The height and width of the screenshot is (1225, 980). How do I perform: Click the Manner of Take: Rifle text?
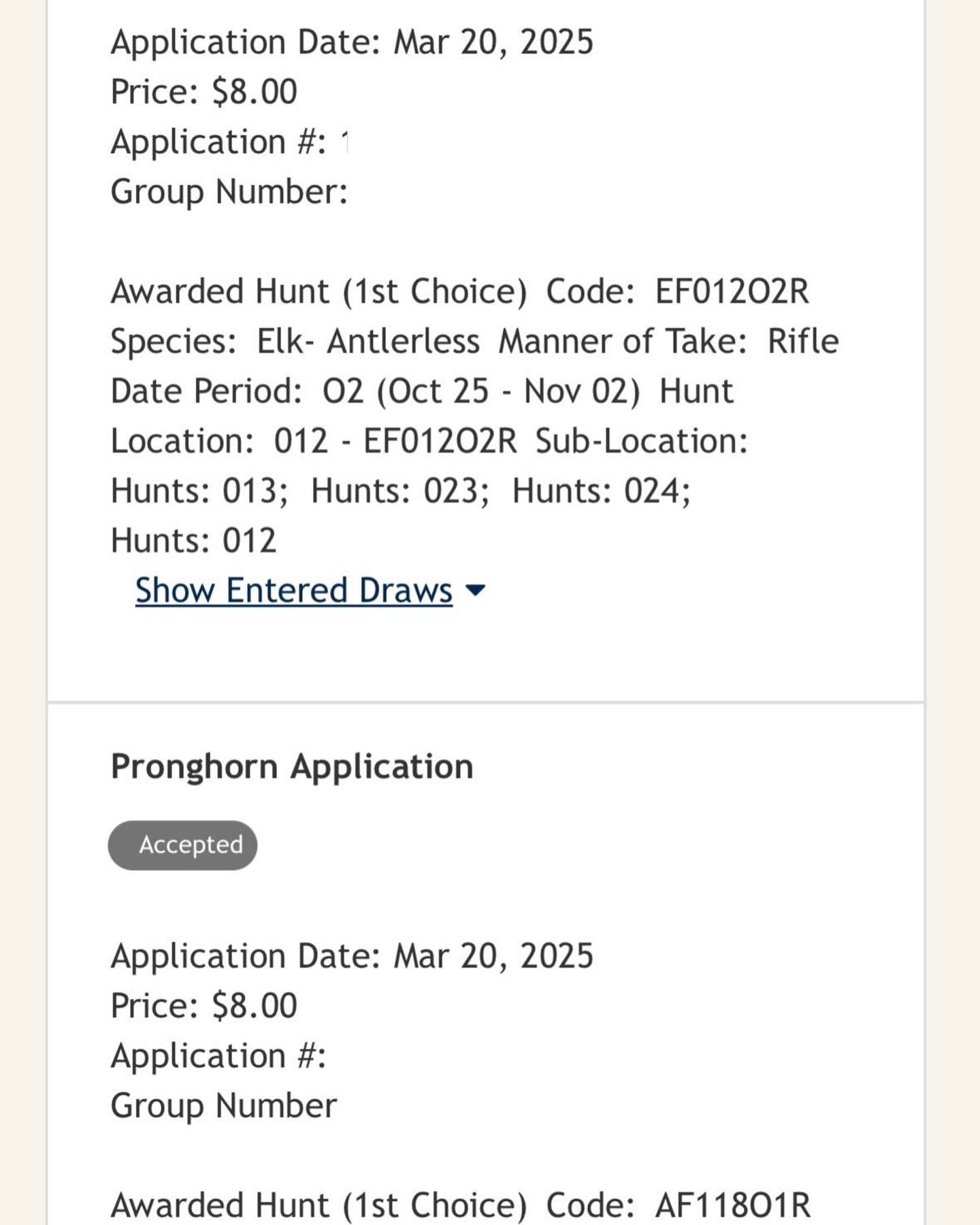coord(668,341)
